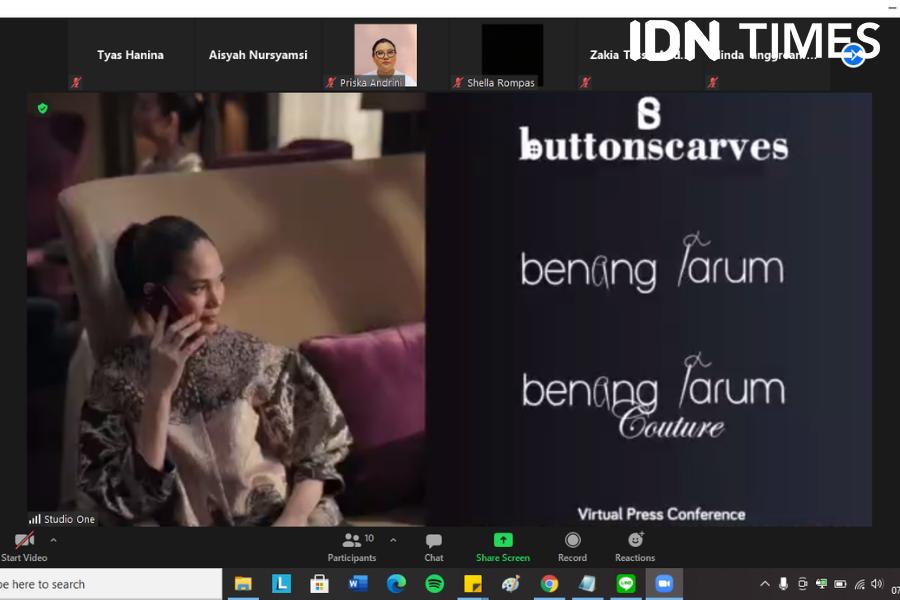Select the Tyas Hanina participant tile
900x600 pixels.
(130, 55)
